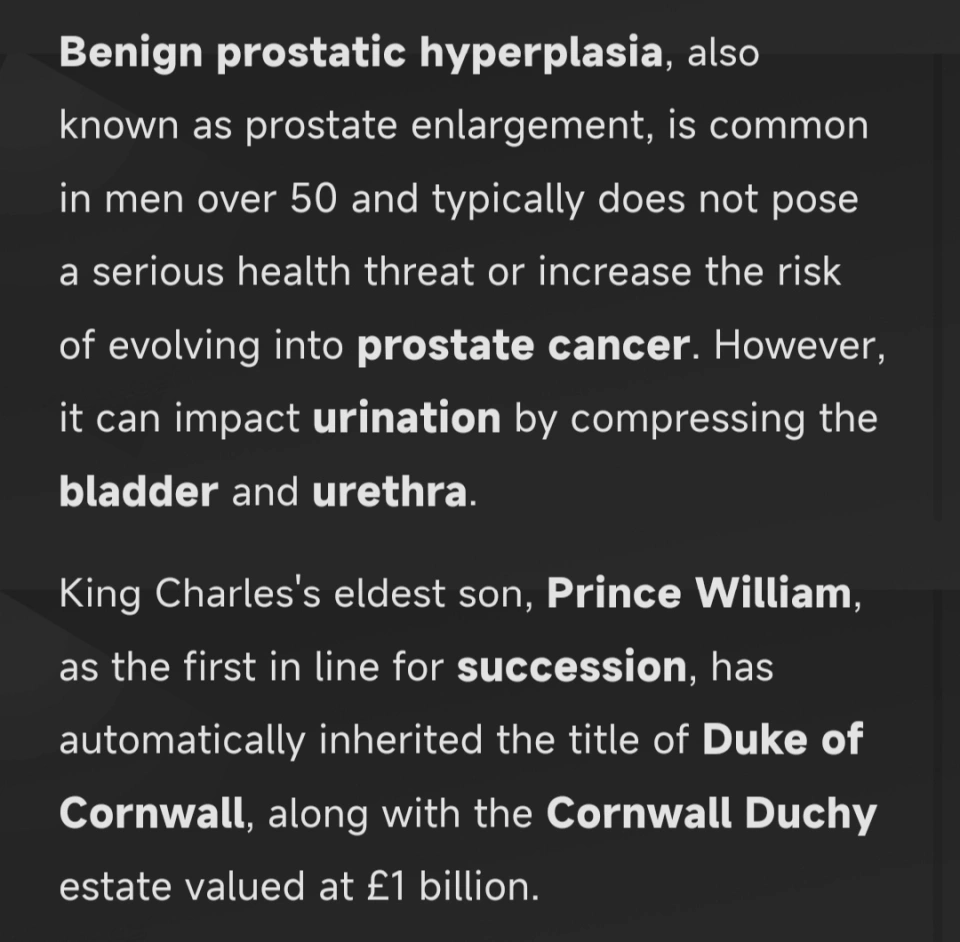
Task: Click the number '50' in the text
Action: (313, 199)
